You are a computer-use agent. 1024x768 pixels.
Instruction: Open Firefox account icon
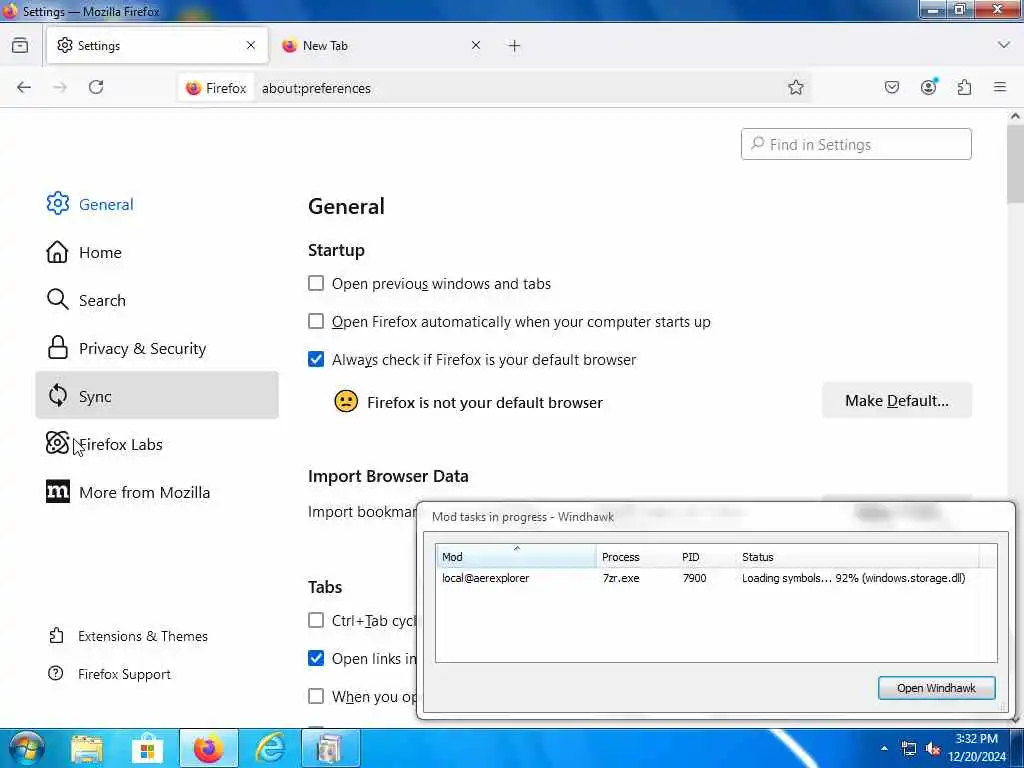(x=928, y=88)
